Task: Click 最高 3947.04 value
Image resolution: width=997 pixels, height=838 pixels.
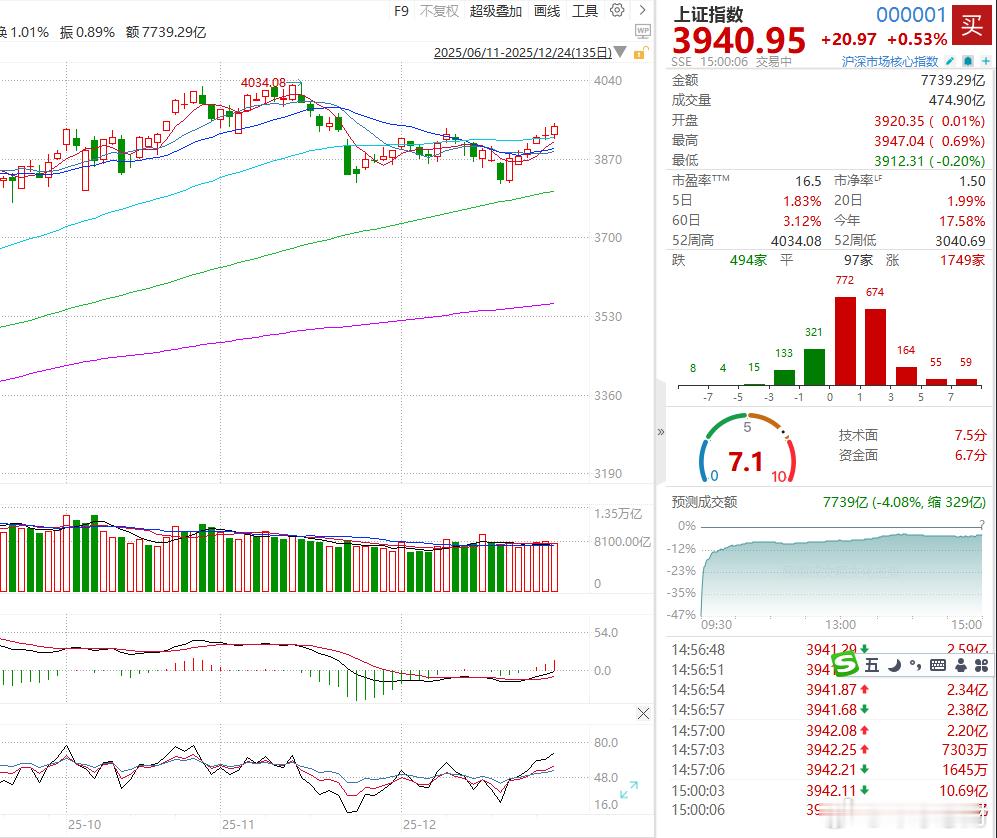Action: coord(929,141)
